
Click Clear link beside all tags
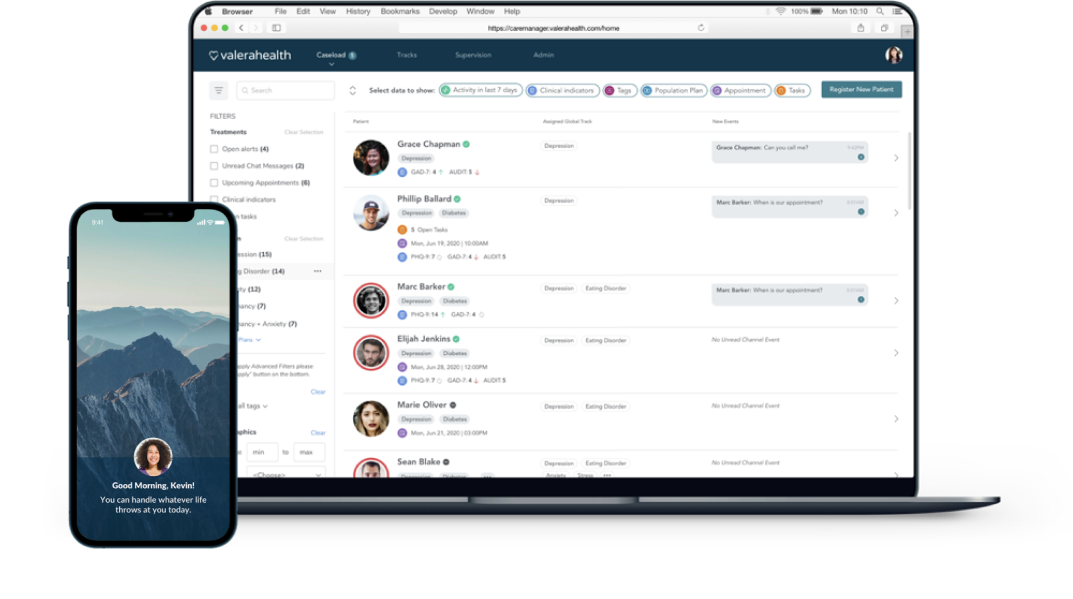(318, 392)
